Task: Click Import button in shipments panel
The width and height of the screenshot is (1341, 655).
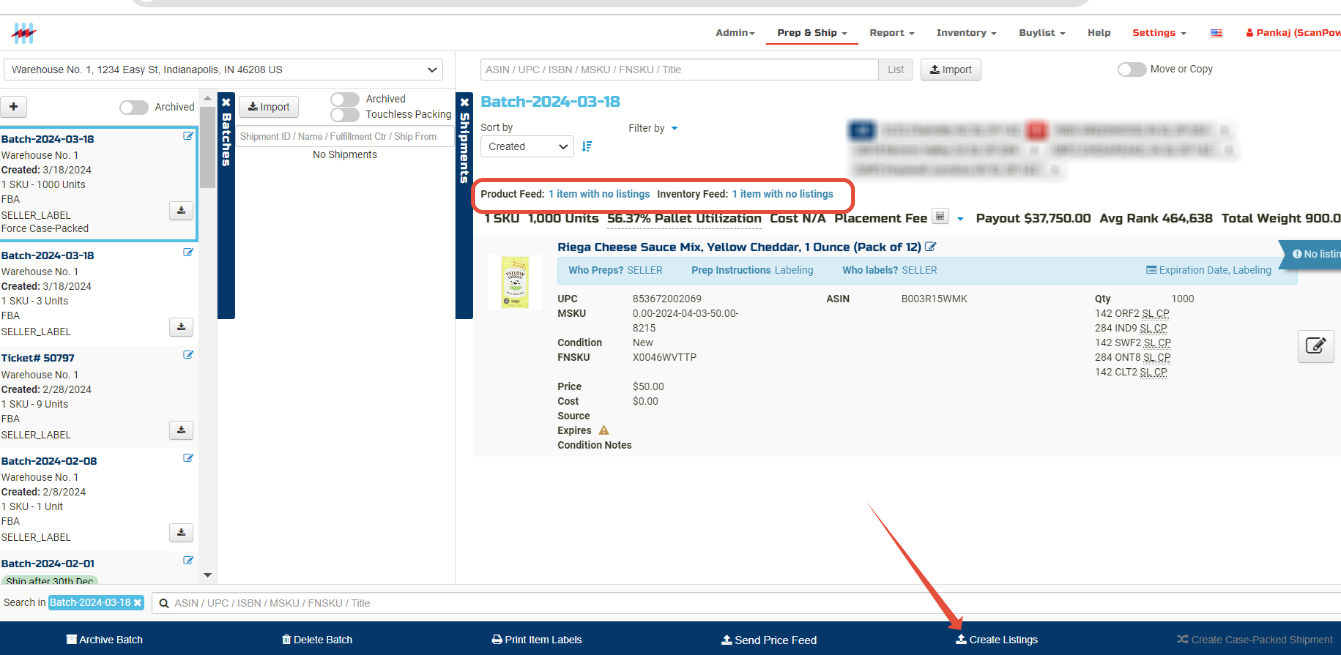Action: point(268,107)
